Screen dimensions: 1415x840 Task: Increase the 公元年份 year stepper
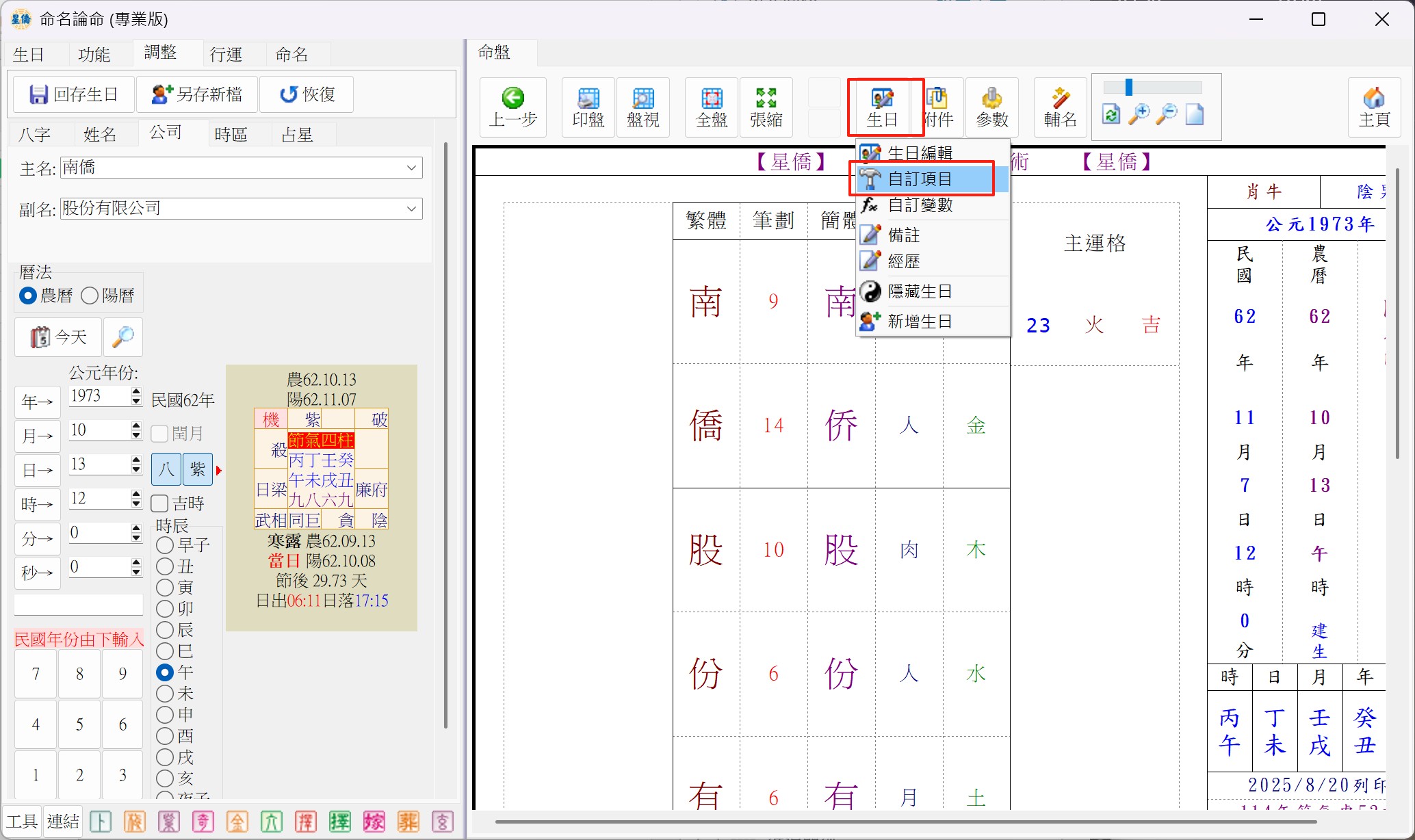[x=136, y=391]
